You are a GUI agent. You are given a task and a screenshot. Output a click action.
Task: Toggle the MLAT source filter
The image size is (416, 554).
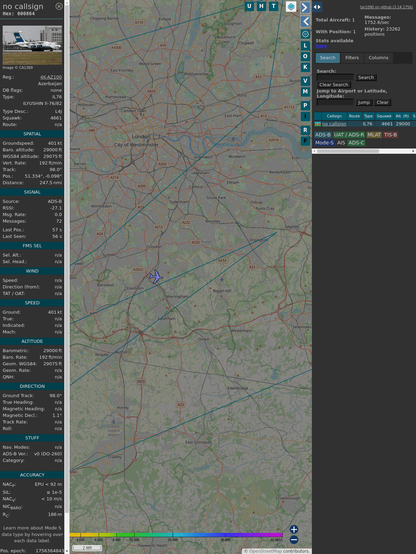(x=374, y=135)
